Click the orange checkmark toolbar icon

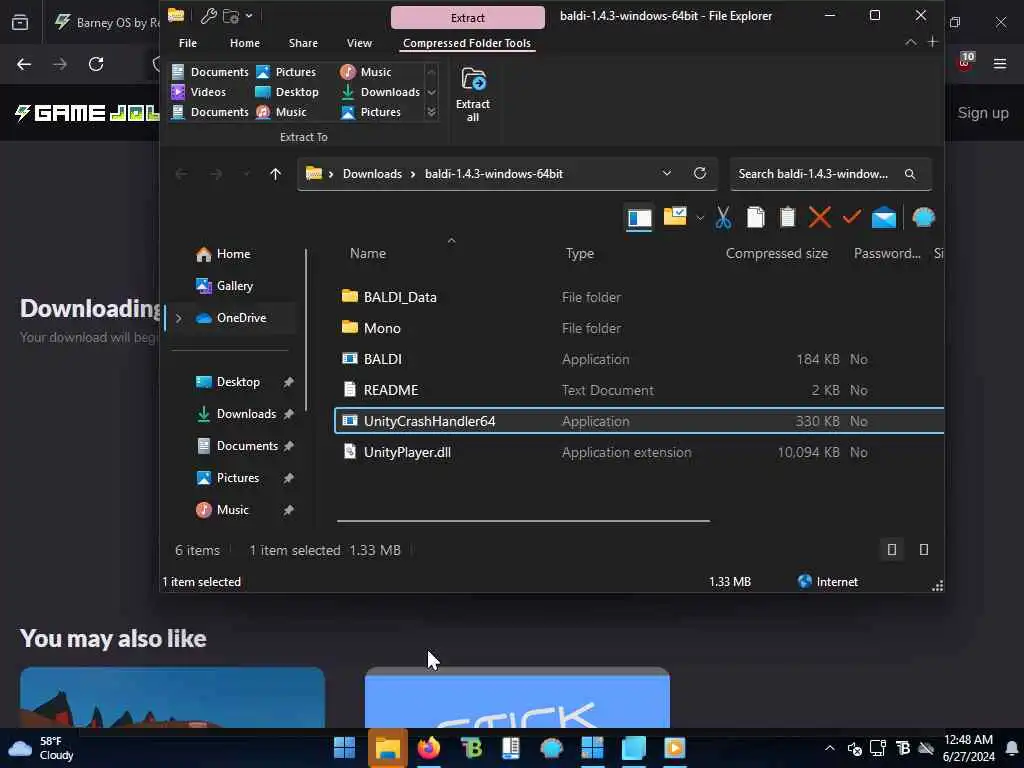tap(851, 217)
